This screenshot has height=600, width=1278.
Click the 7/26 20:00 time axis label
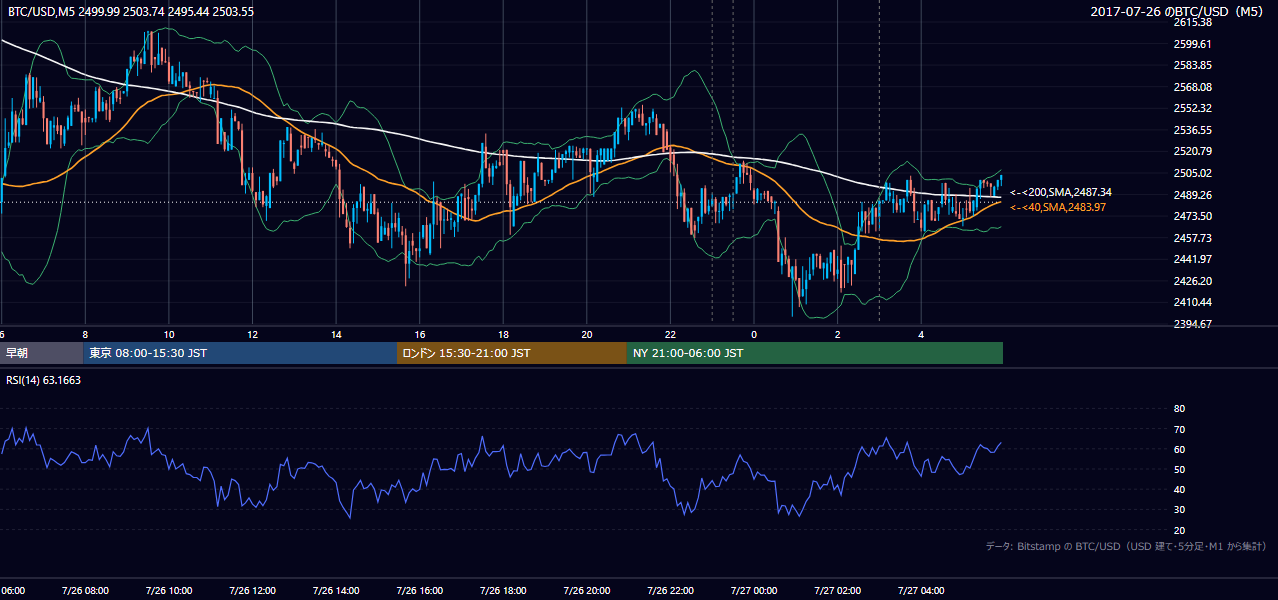tap(586, 591)
